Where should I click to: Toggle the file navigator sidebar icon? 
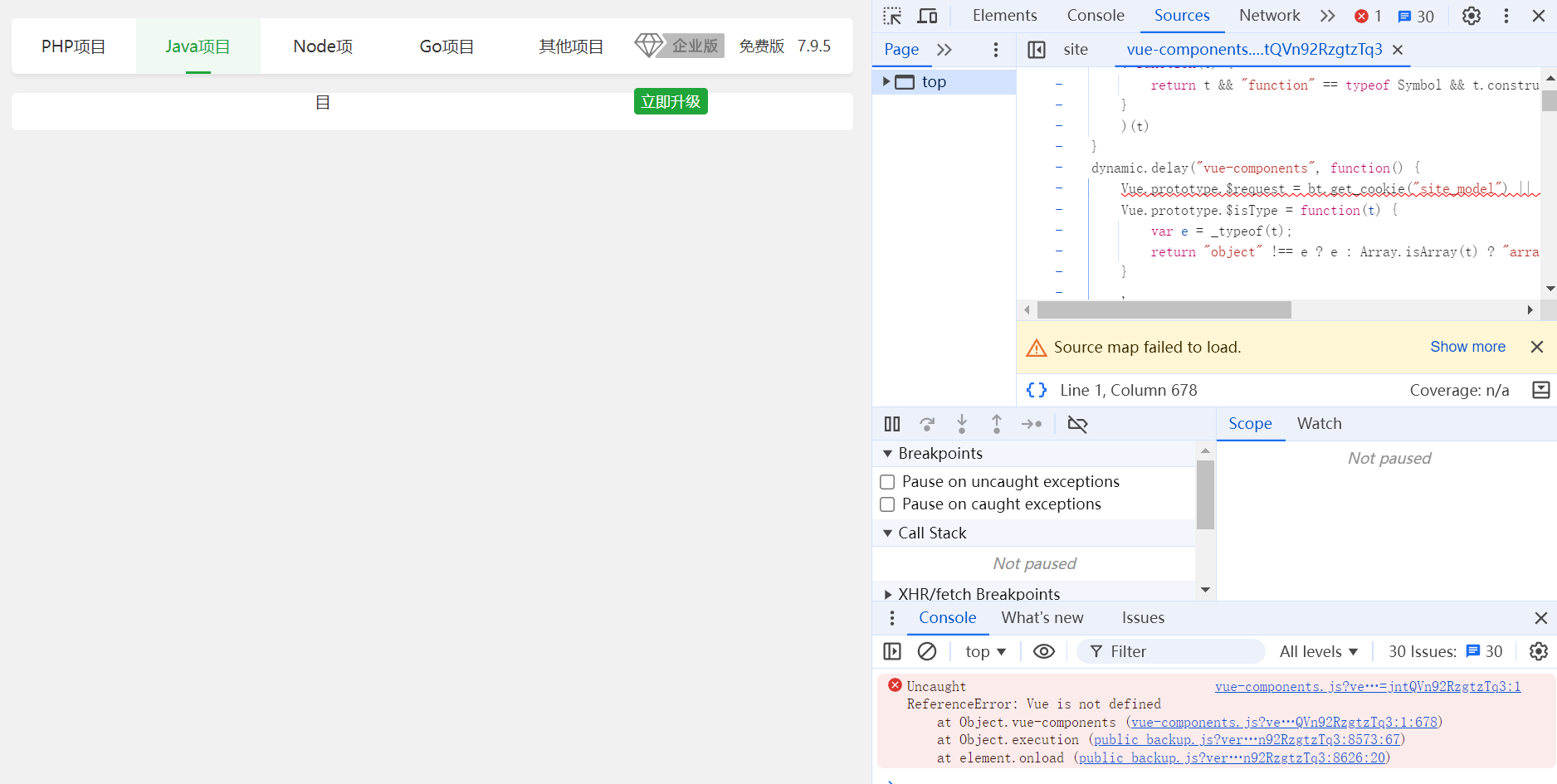[x=1037, y=50]
